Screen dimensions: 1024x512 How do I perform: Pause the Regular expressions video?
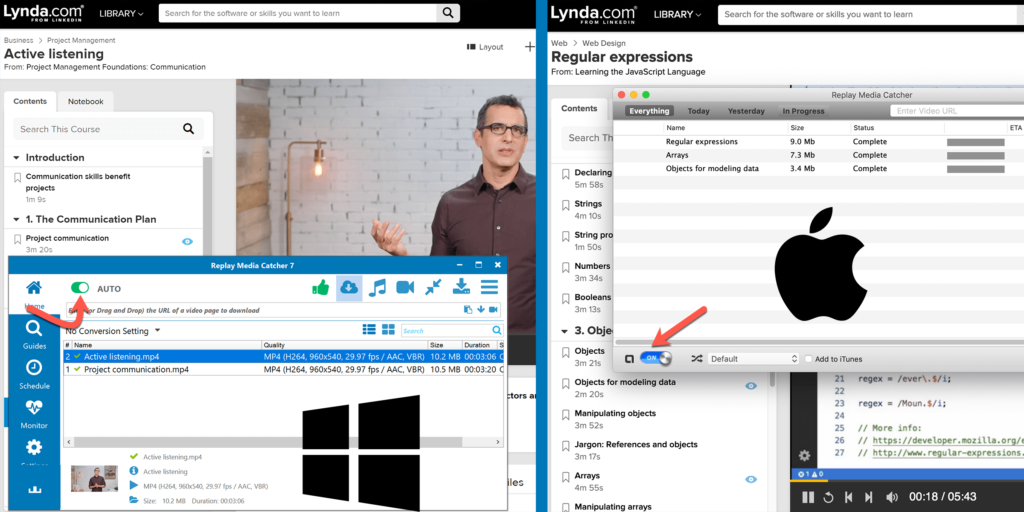coord(808,497)
